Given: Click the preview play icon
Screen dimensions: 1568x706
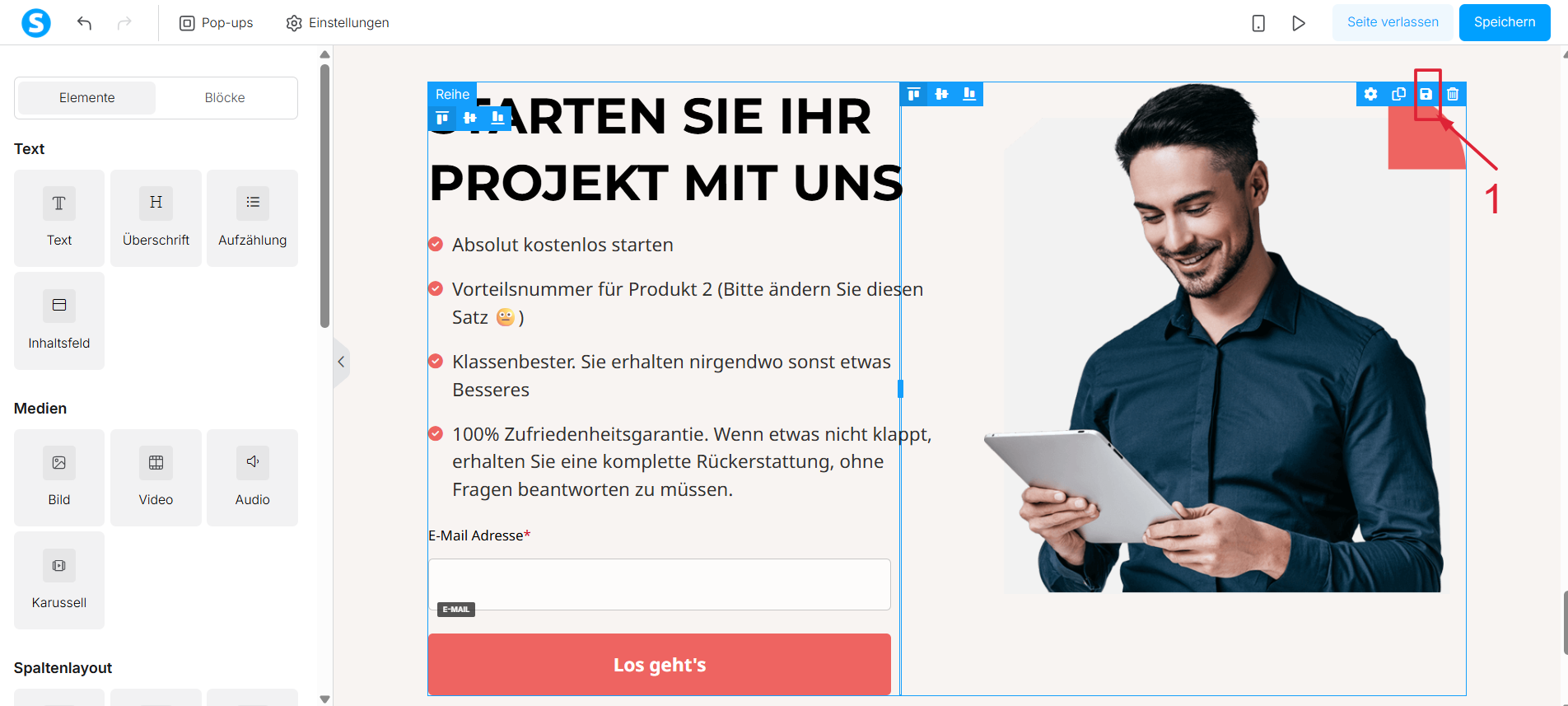Looking at the screenshot, I should pos(1299,23).
